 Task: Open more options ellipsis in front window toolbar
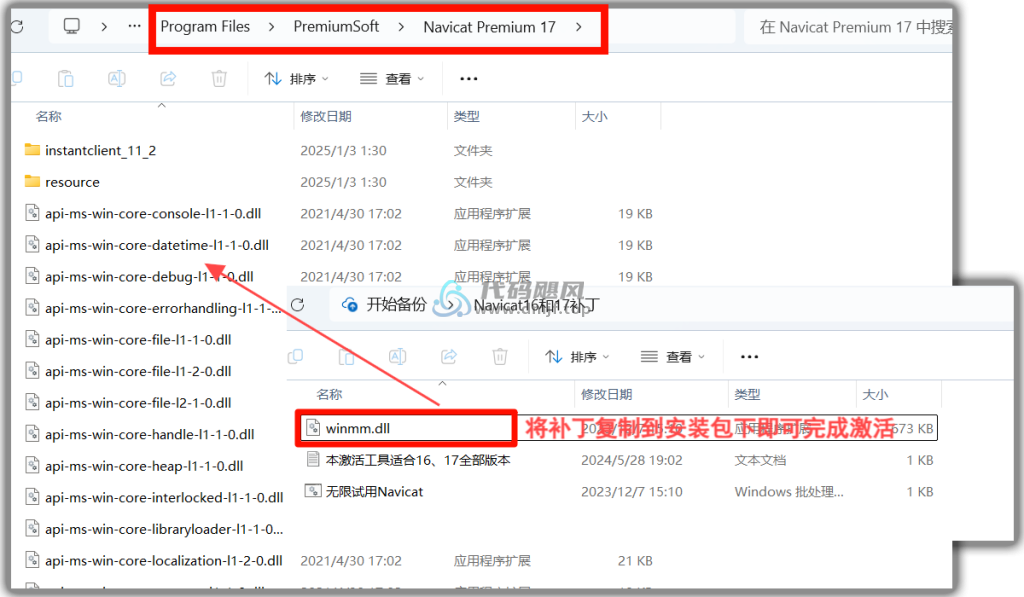749,357
